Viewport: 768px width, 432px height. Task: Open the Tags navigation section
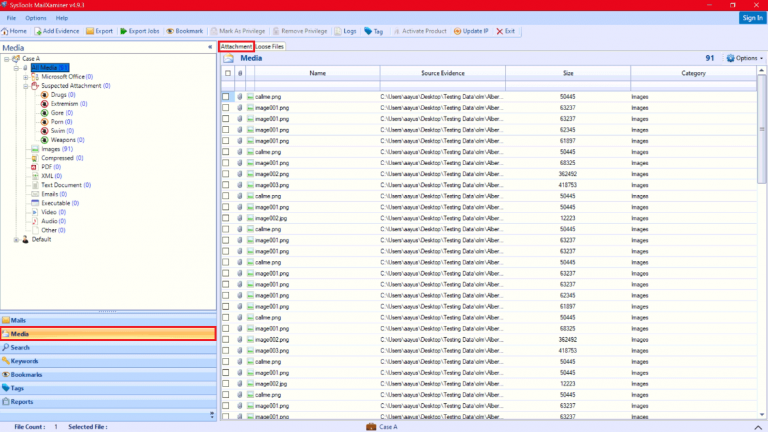click(x=108, y=388)
